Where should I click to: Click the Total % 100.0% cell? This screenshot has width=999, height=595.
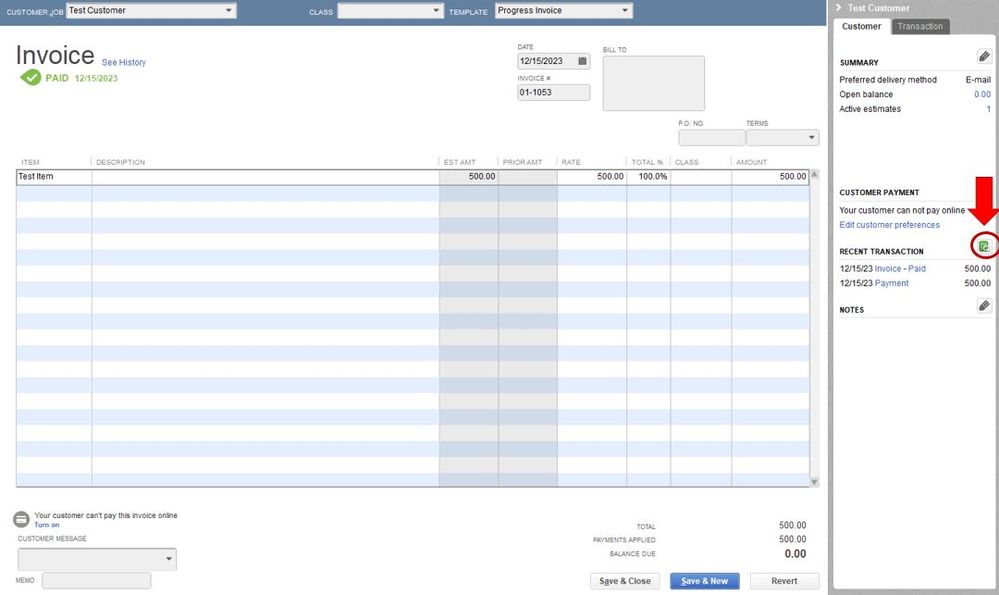coord(649,176)
